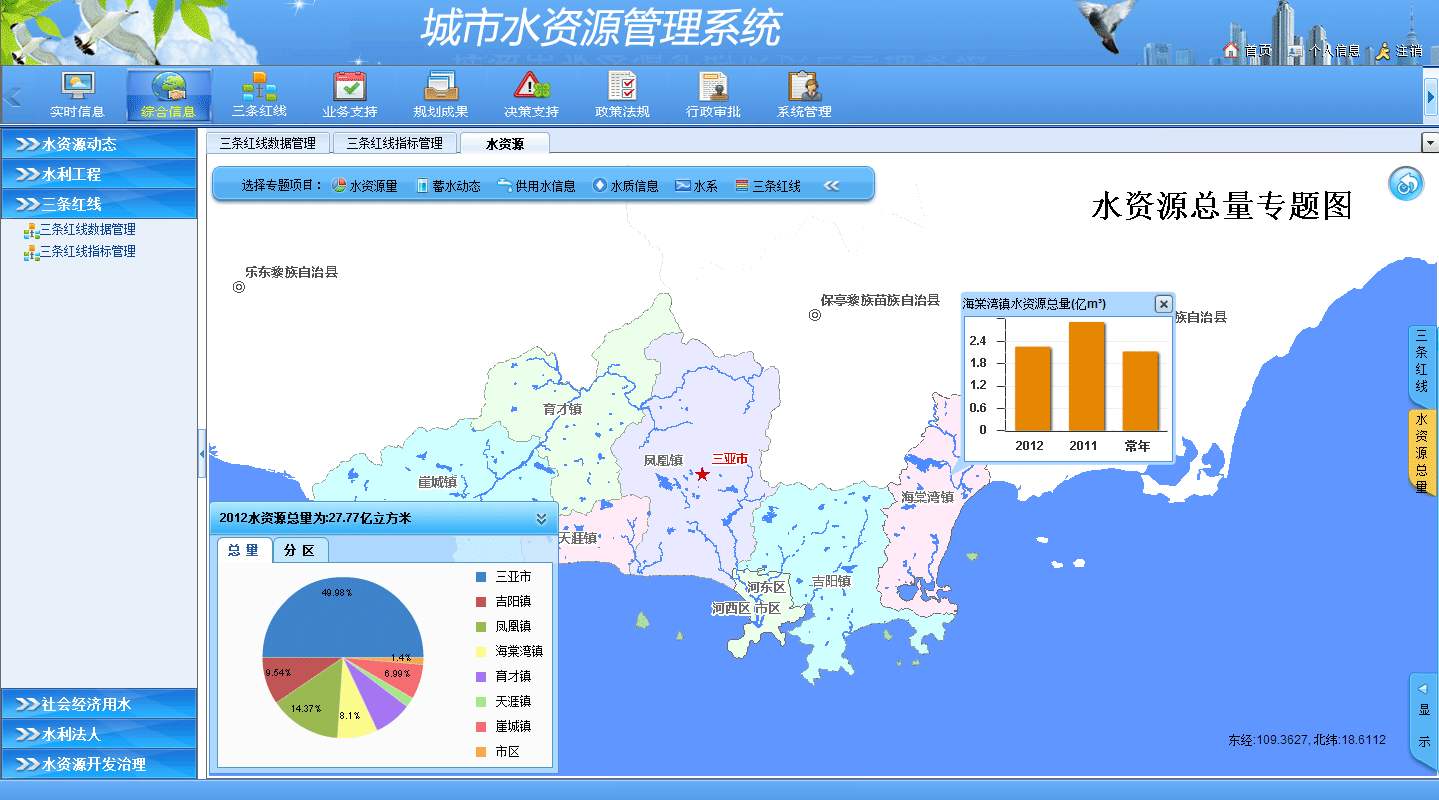Click the 海棠湾镇 legend color swatch
1439x800 pixels.
point(482,651)
